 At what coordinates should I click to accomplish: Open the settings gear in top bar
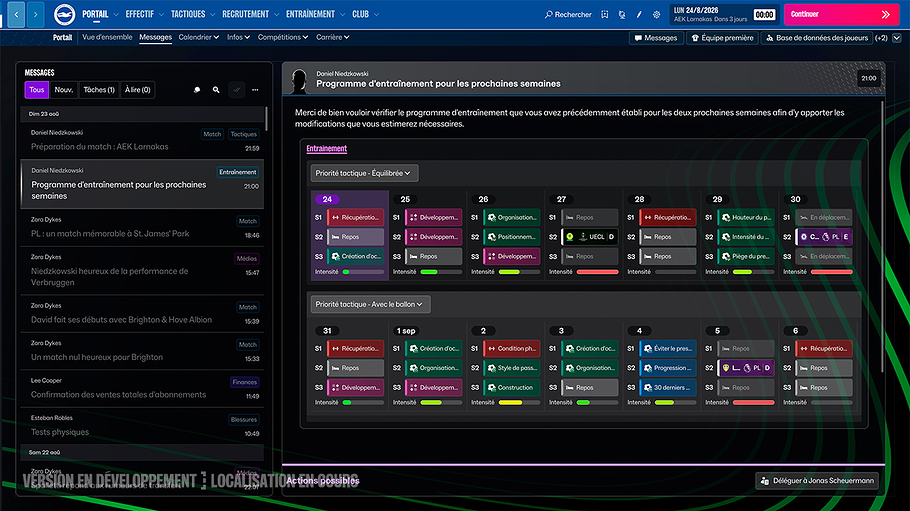(656, 15)
